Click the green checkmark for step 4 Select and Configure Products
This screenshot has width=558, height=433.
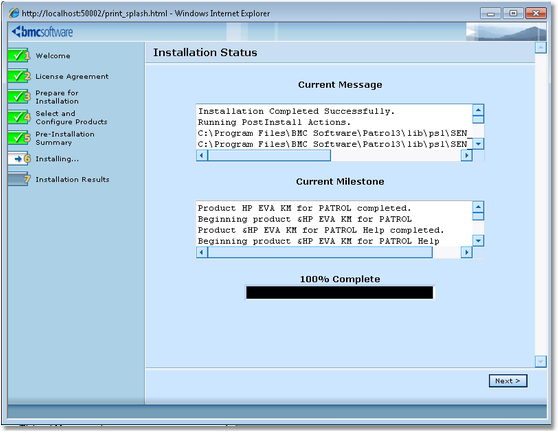(19, 117)
